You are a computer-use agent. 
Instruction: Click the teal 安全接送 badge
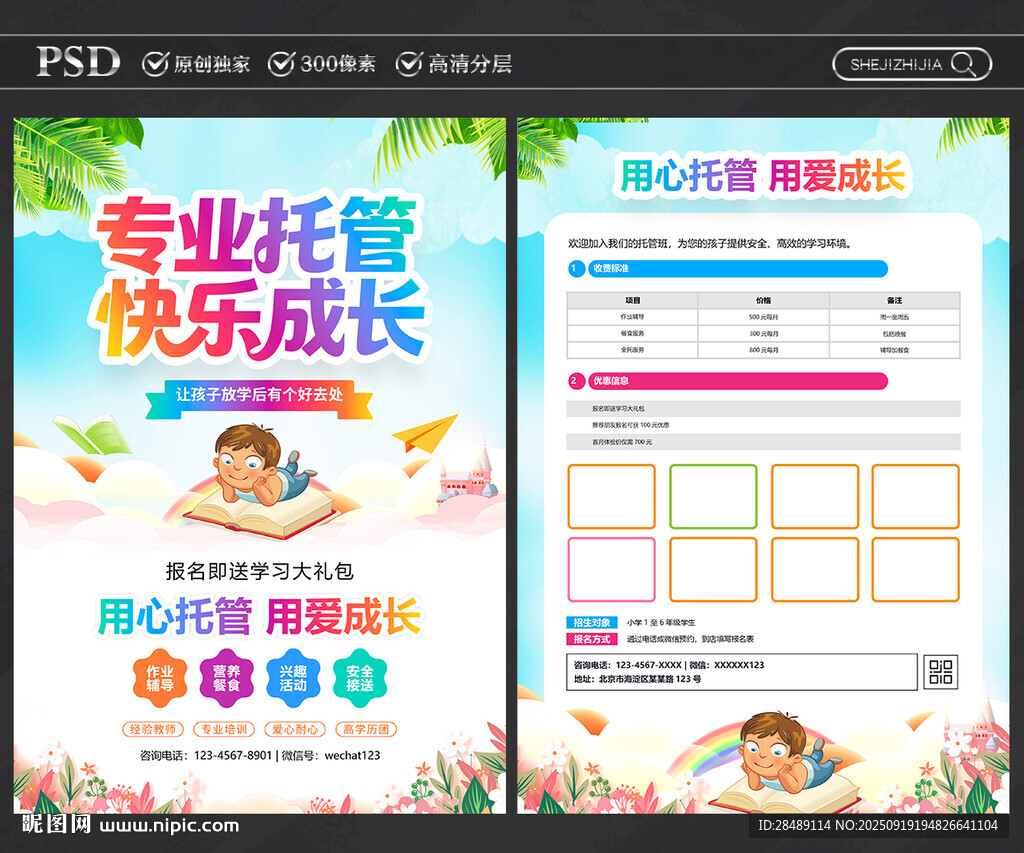point(360,678)
